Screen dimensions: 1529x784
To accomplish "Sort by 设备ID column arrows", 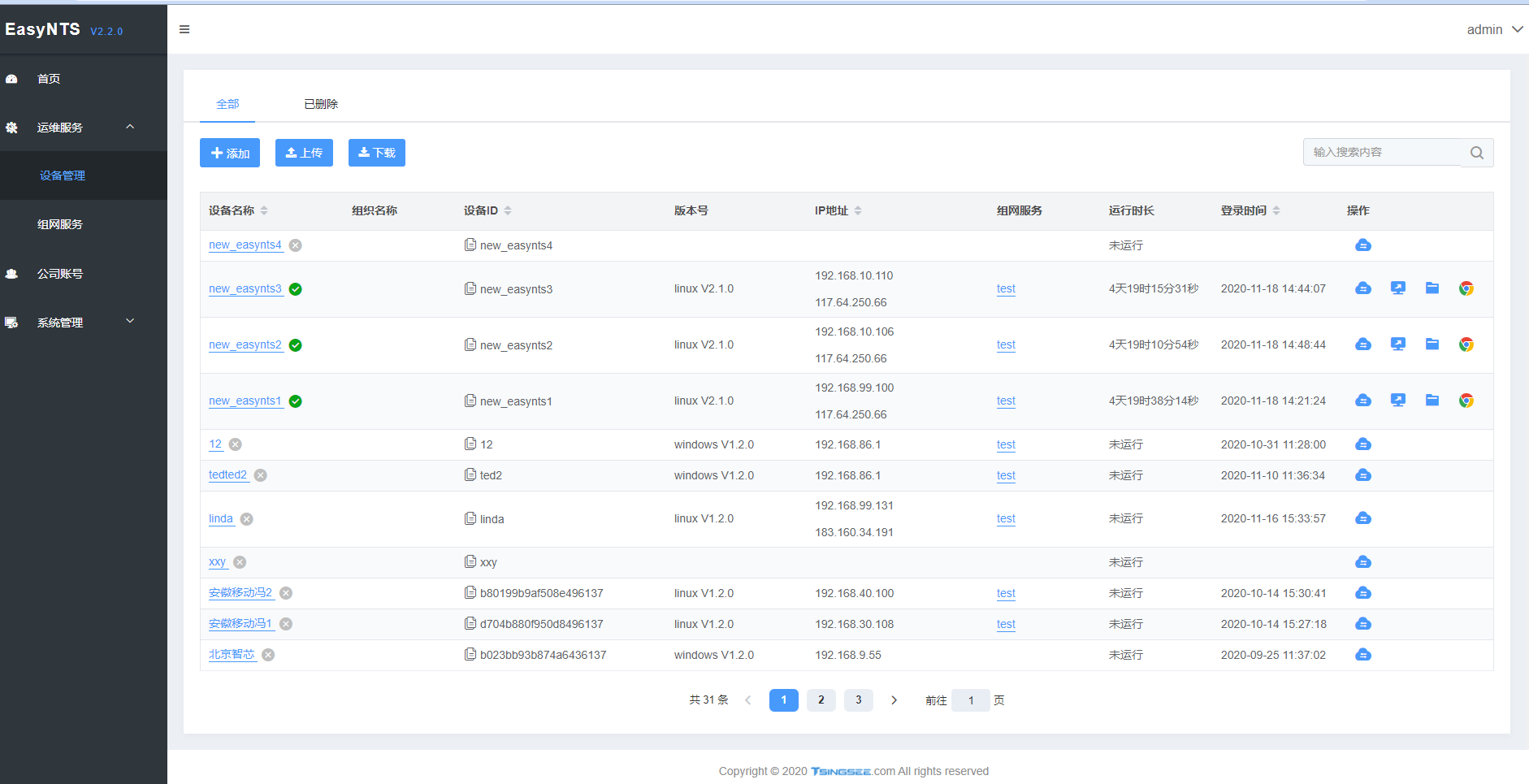I will [508, 210].
